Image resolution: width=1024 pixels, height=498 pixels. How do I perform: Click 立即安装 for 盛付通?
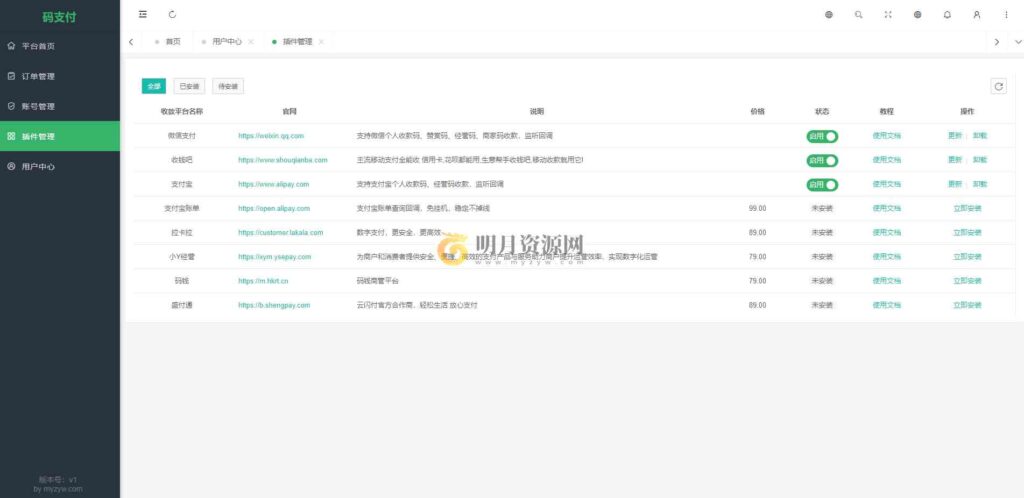pos(967,305)
